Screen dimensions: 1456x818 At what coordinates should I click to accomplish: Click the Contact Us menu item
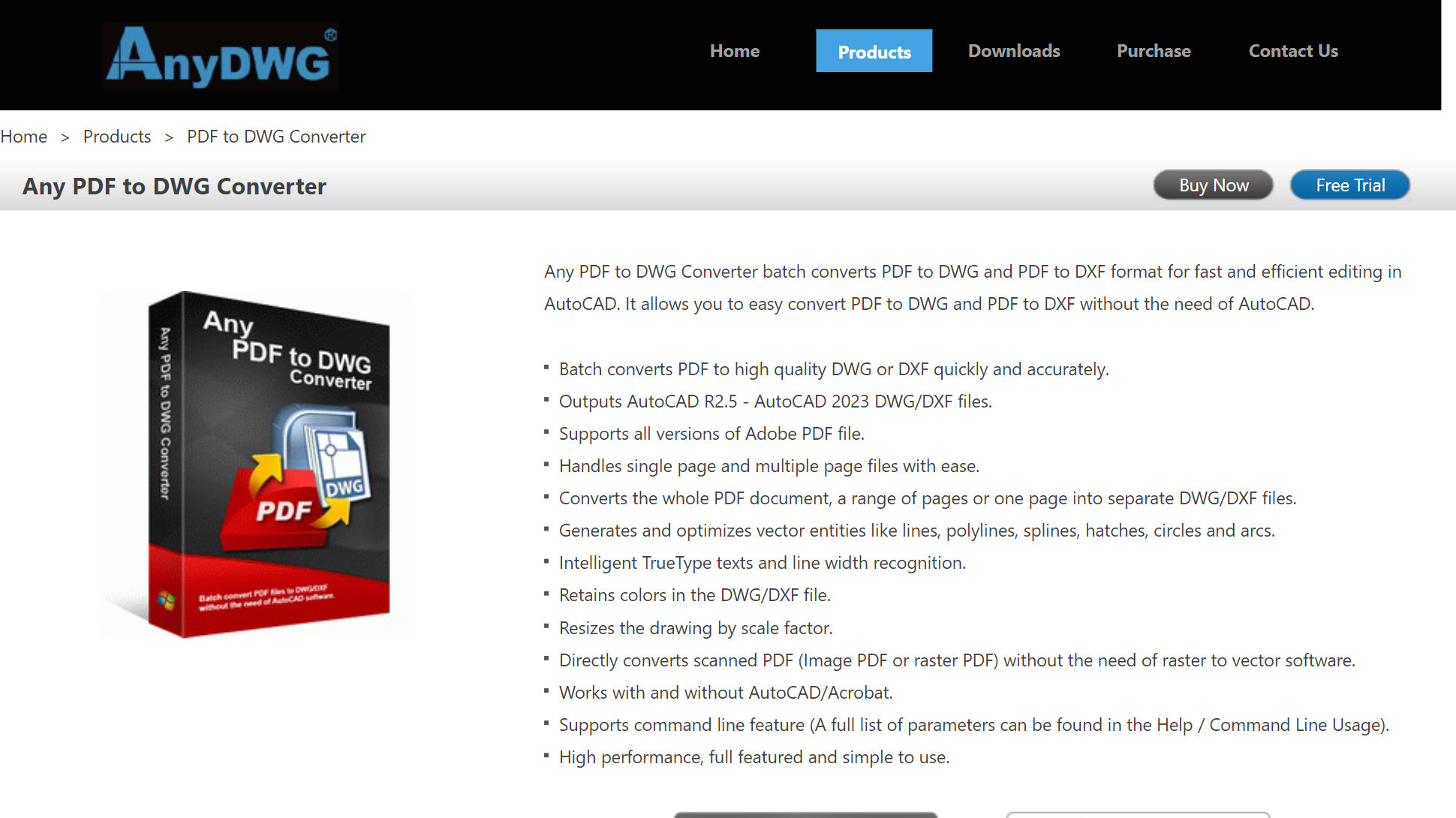pos(1293,50)
